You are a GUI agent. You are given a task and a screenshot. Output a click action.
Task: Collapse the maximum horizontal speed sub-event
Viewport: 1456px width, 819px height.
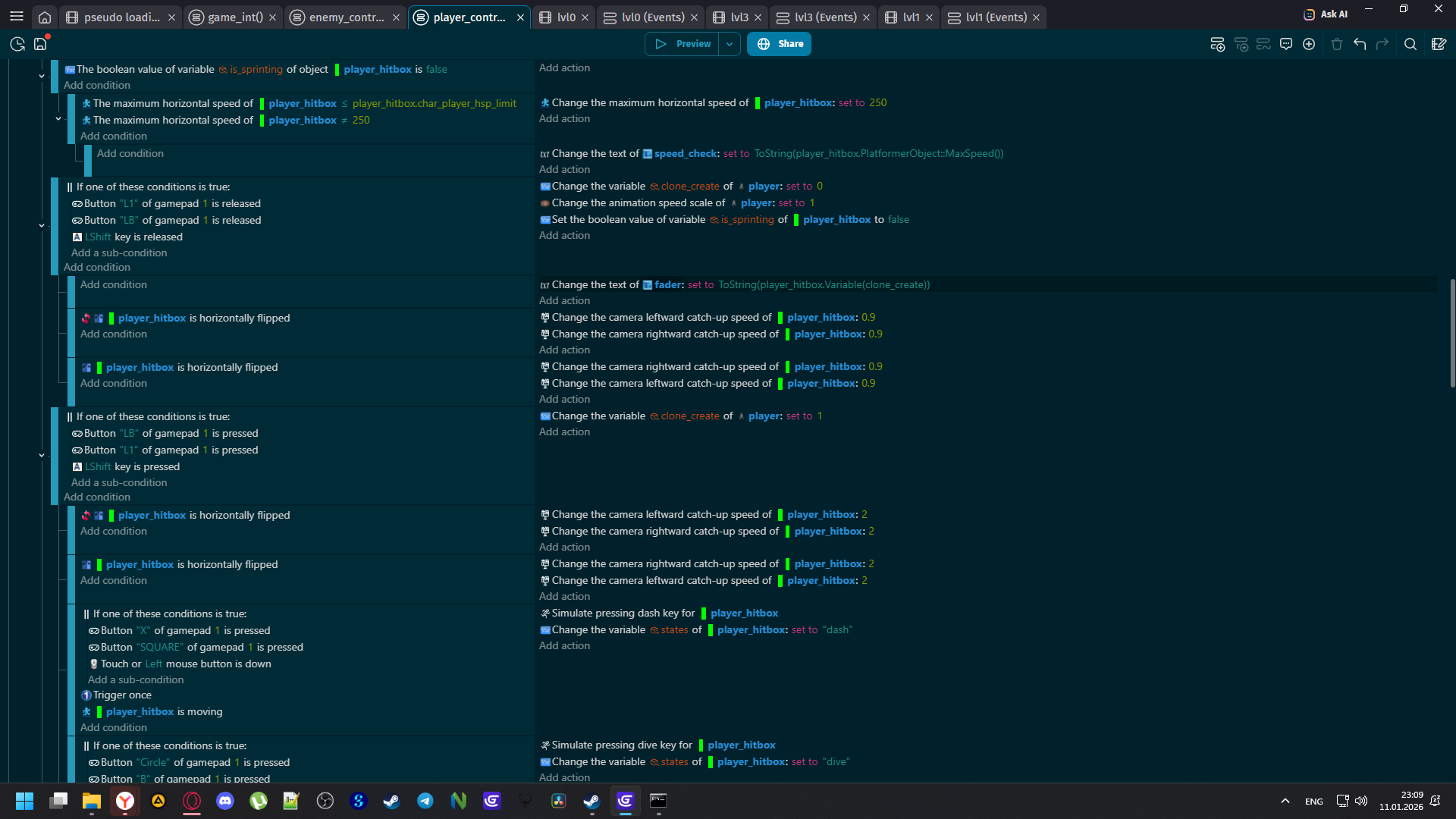(58, 118)
